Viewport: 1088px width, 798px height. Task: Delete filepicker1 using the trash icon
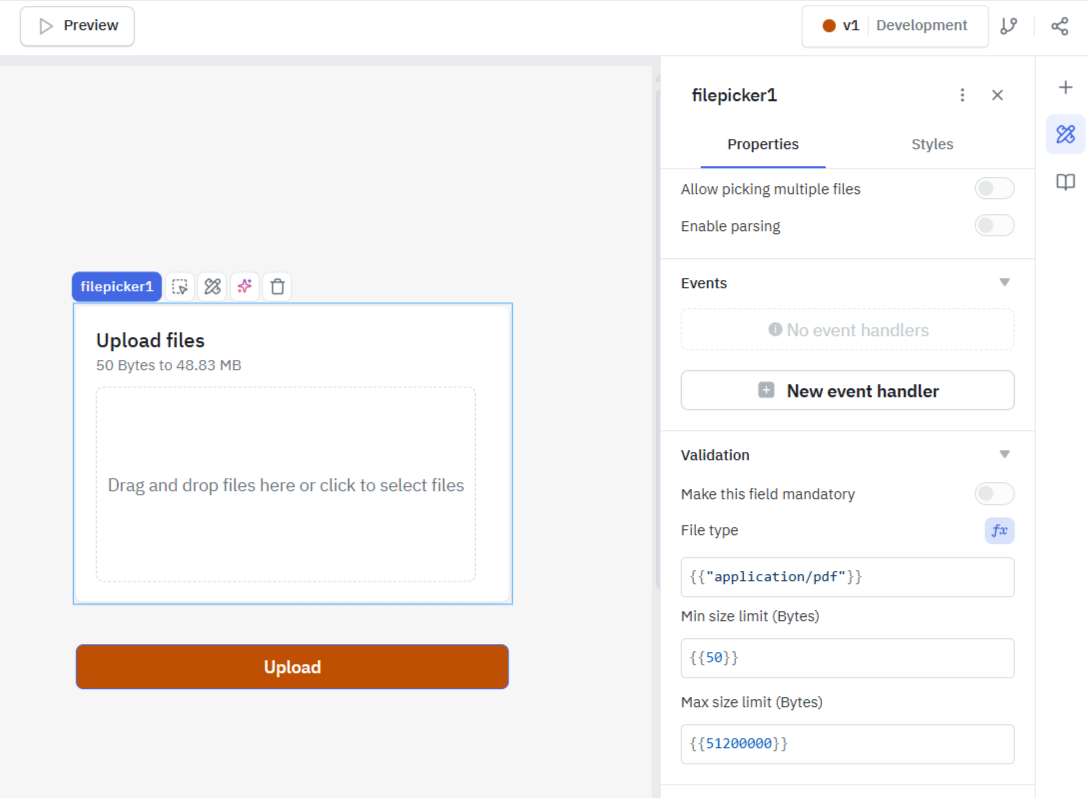coord(277,286)
